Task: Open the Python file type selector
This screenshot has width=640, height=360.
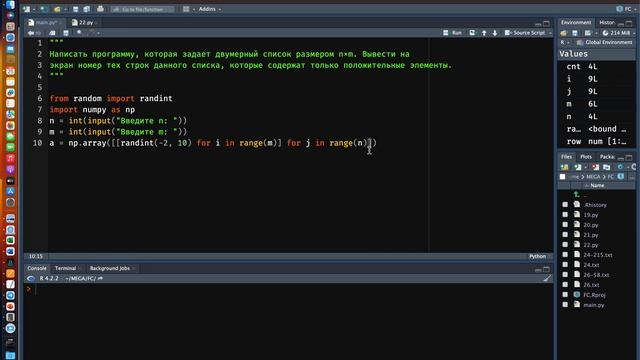Action: click(x=540, y=256)
